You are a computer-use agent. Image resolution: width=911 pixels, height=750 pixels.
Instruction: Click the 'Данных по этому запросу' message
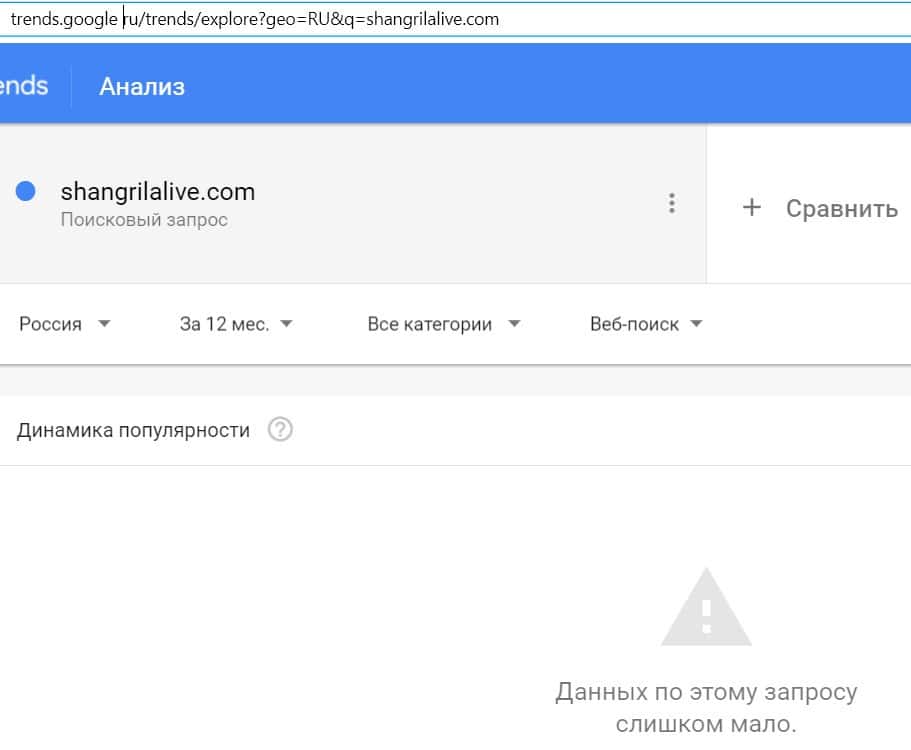click(x=706, y=692)
